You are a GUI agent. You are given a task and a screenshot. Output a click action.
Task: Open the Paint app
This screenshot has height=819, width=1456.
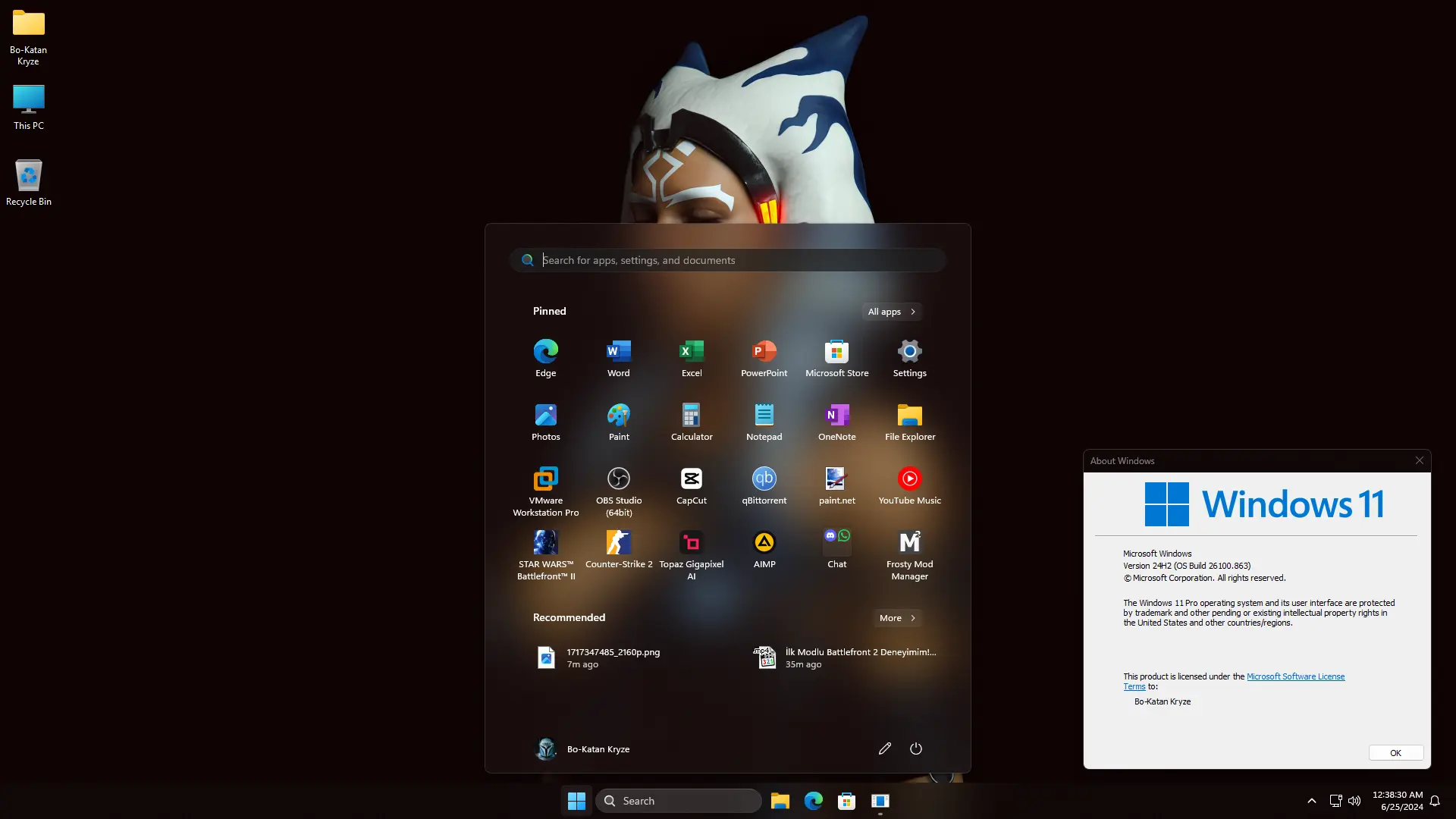618,422
